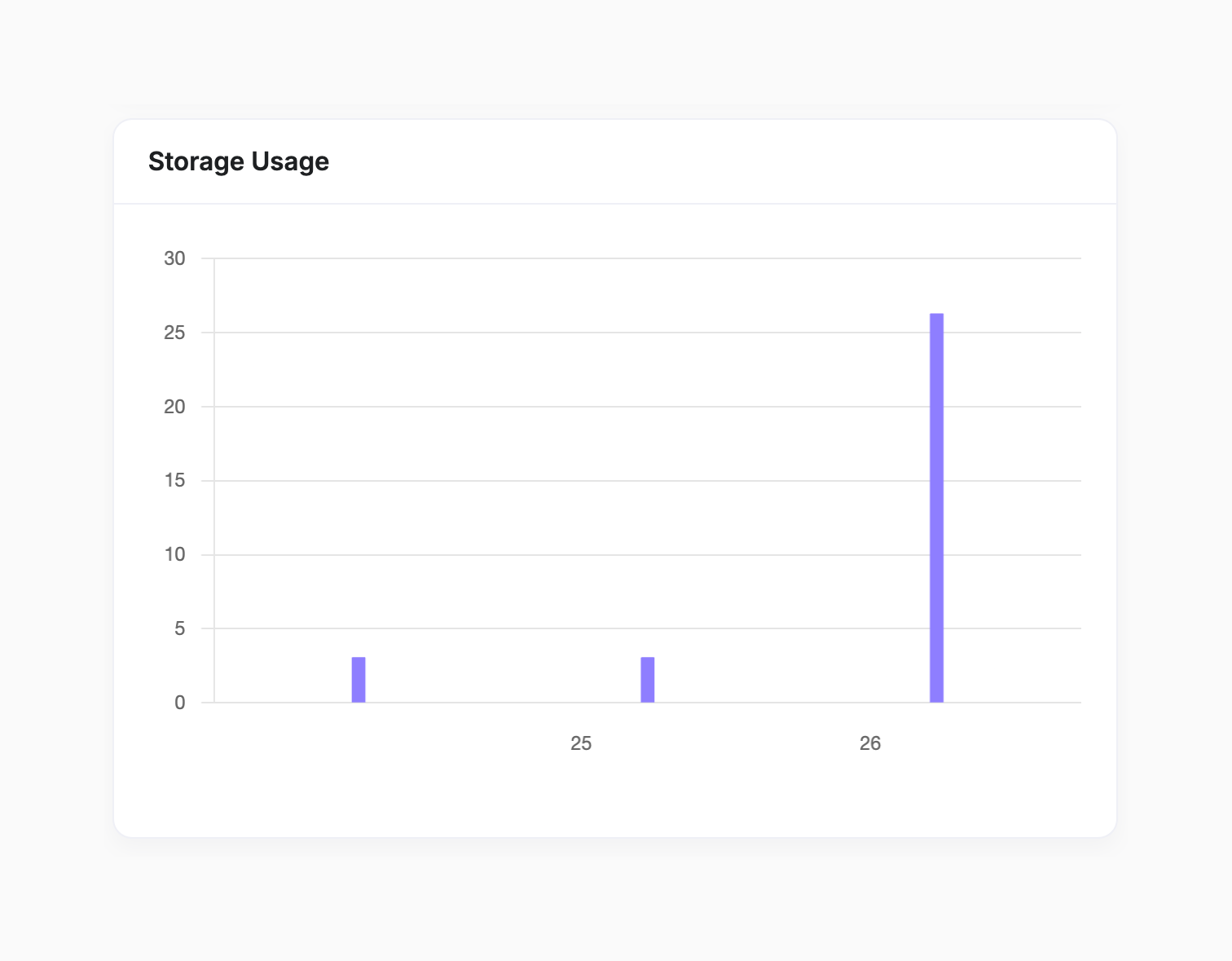
Task: Click the leftmost short purple bar
Action: click(x=359, y=680)
